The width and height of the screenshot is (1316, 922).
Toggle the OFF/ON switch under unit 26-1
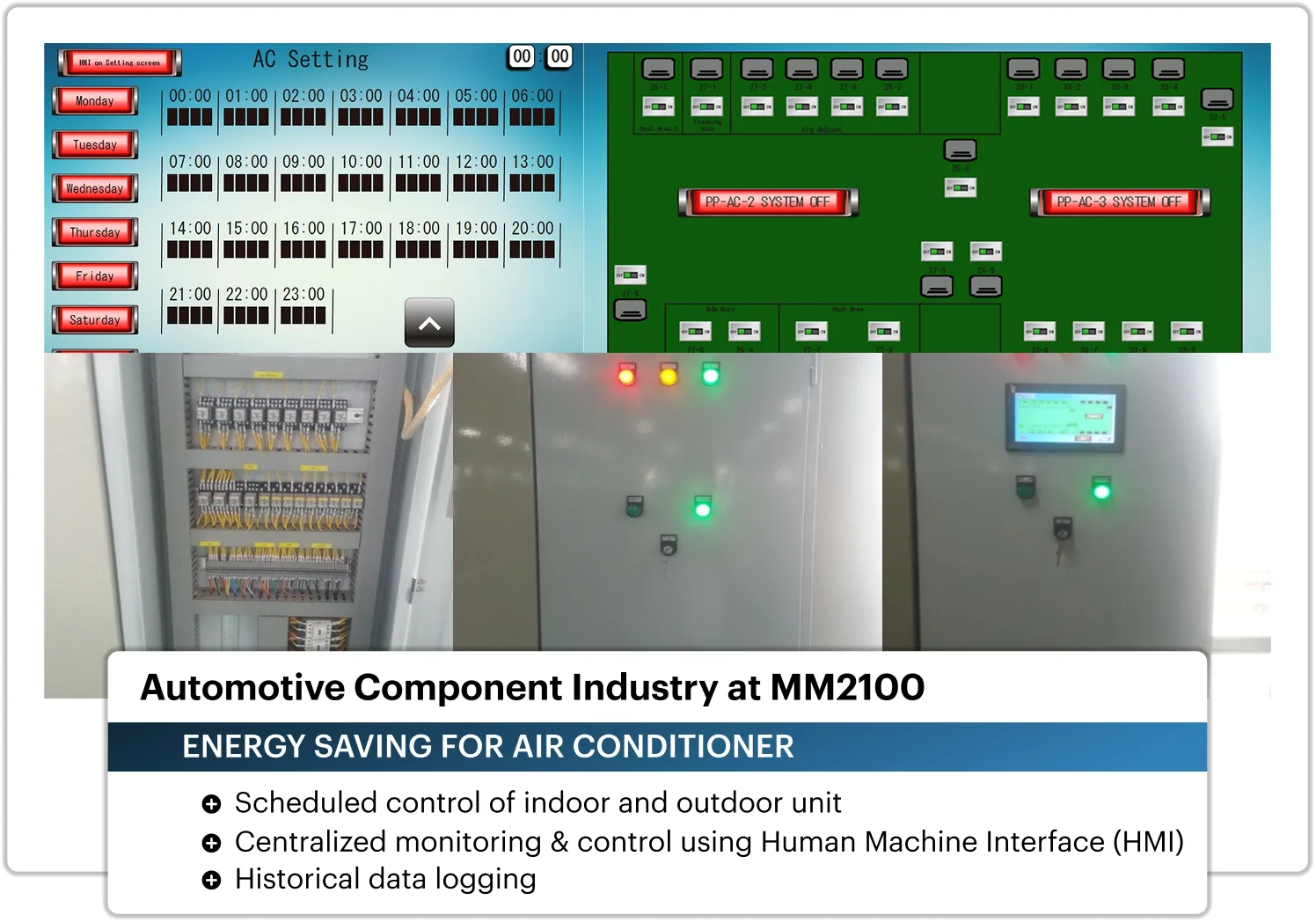[658, 106]
